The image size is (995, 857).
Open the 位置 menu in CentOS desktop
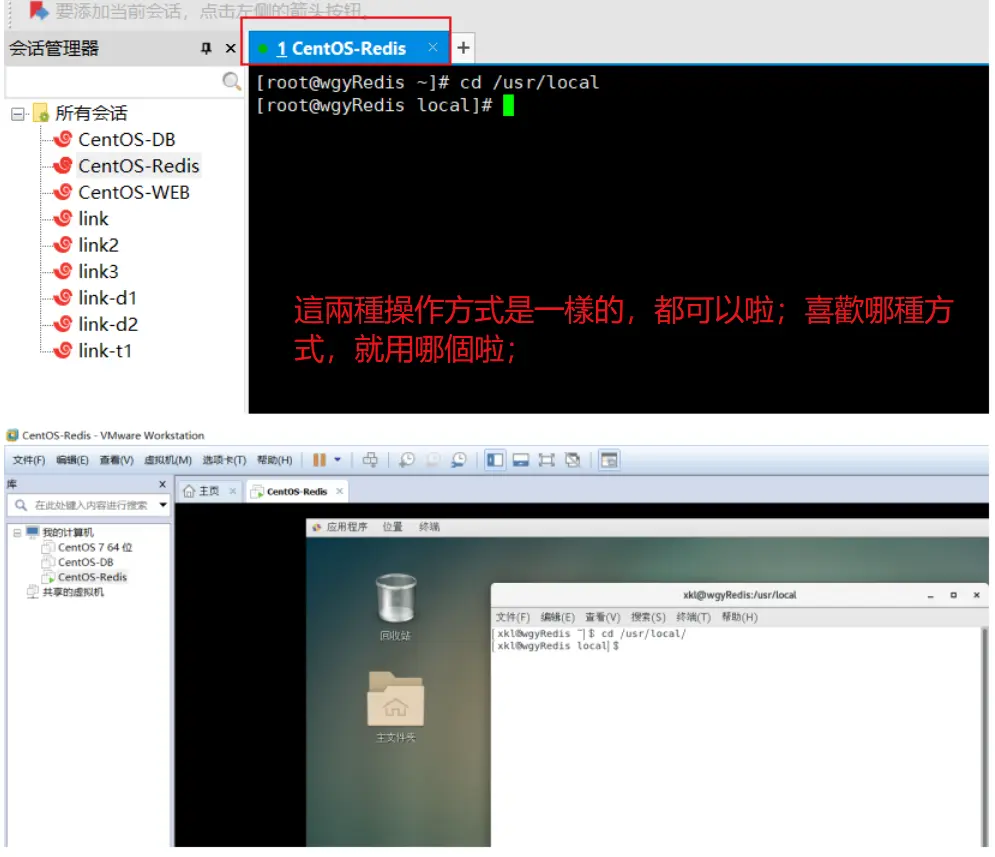(392, 527)
